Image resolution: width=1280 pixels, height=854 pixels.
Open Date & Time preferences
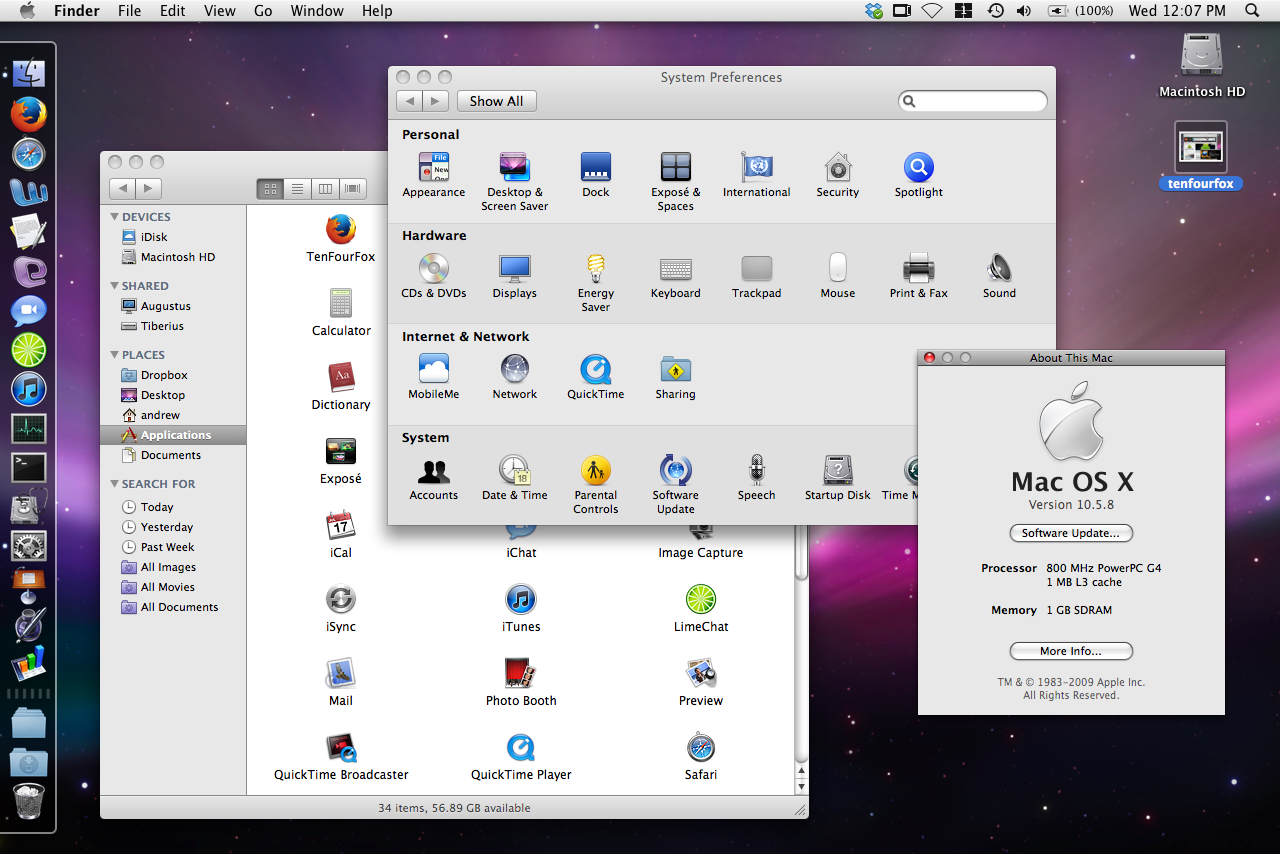tap(514, 470)
